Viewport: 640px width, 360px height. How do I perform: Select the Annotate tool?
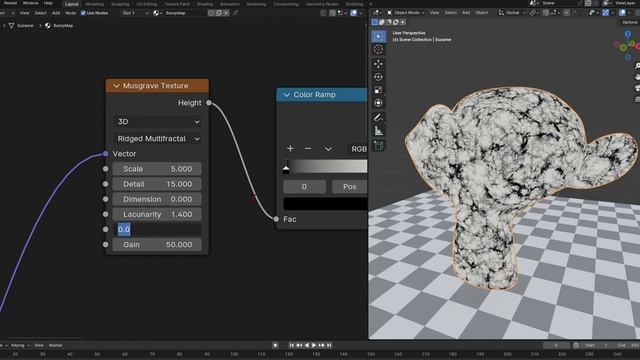378,118
